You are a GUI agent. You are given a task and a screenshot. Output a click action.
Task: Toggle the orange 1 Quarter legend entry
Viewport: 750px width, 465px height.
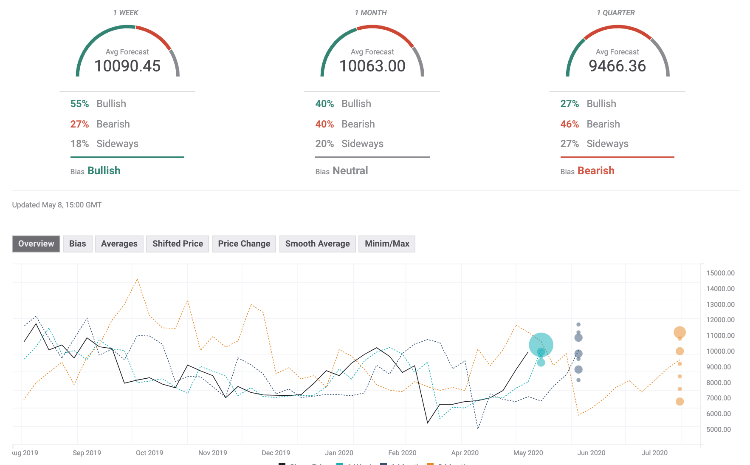coord(445,463)
